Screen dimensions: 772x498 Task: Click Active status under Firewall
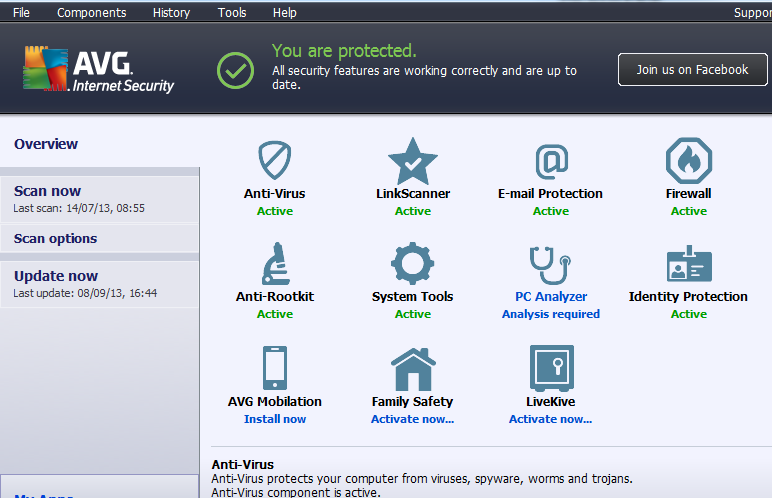689,211
